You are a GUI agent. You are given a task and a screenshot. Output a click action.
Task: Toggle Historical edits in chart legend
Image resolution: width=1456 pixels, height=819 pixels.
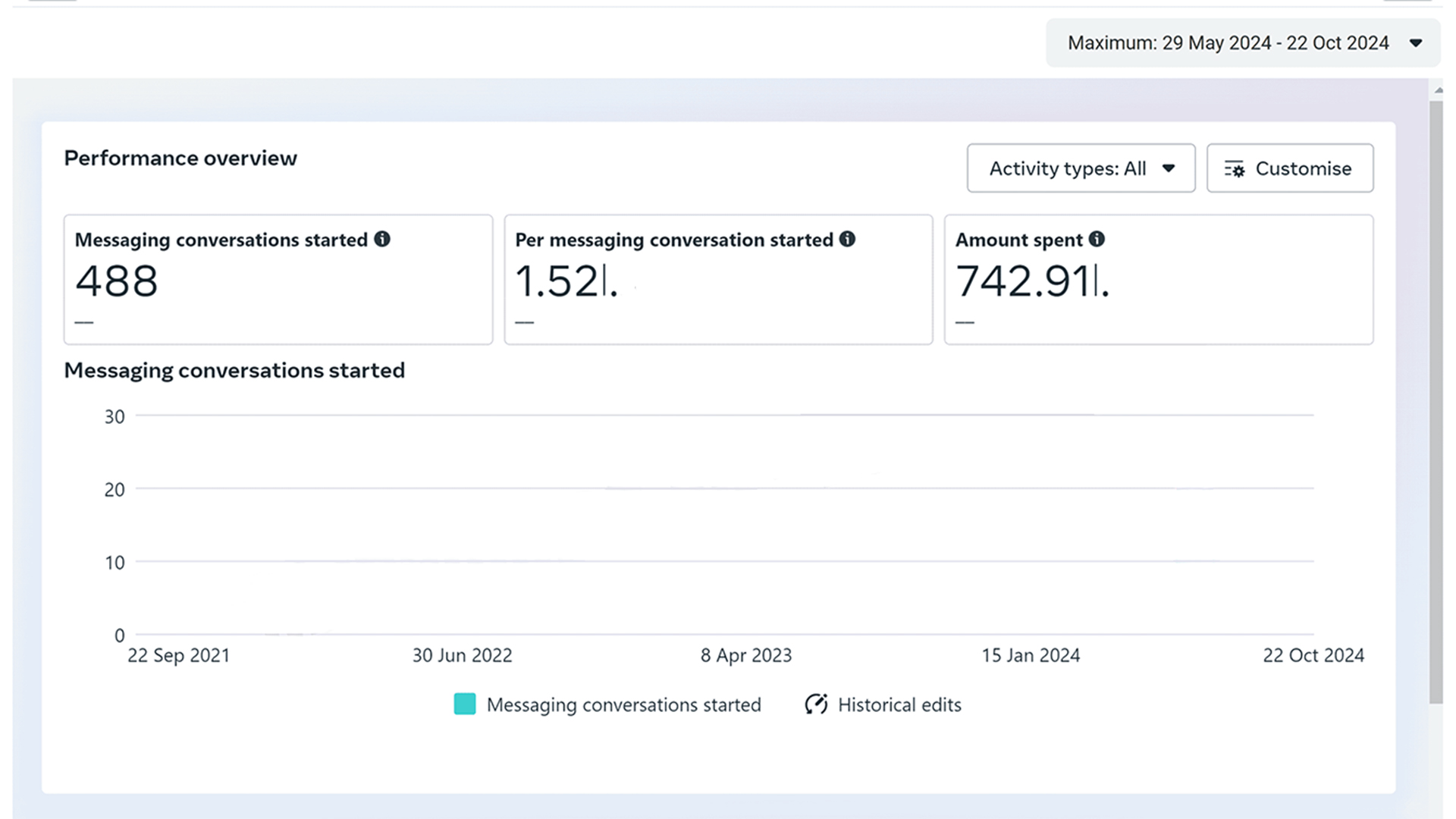coord(899,704)
